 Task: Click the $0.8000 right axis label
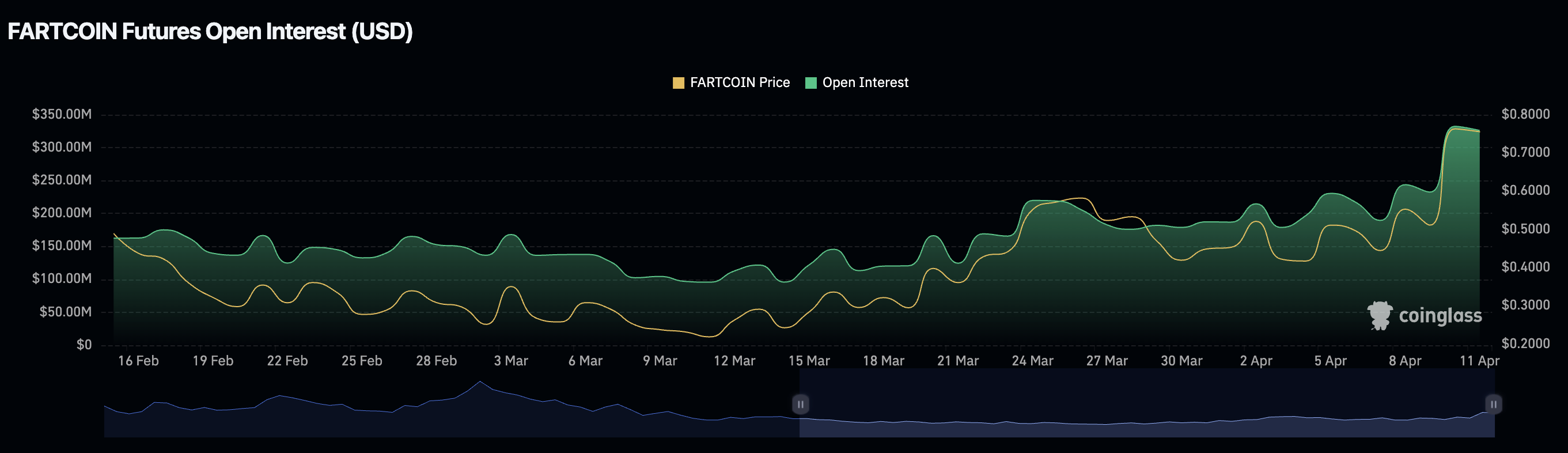[x=1525, y=115]
